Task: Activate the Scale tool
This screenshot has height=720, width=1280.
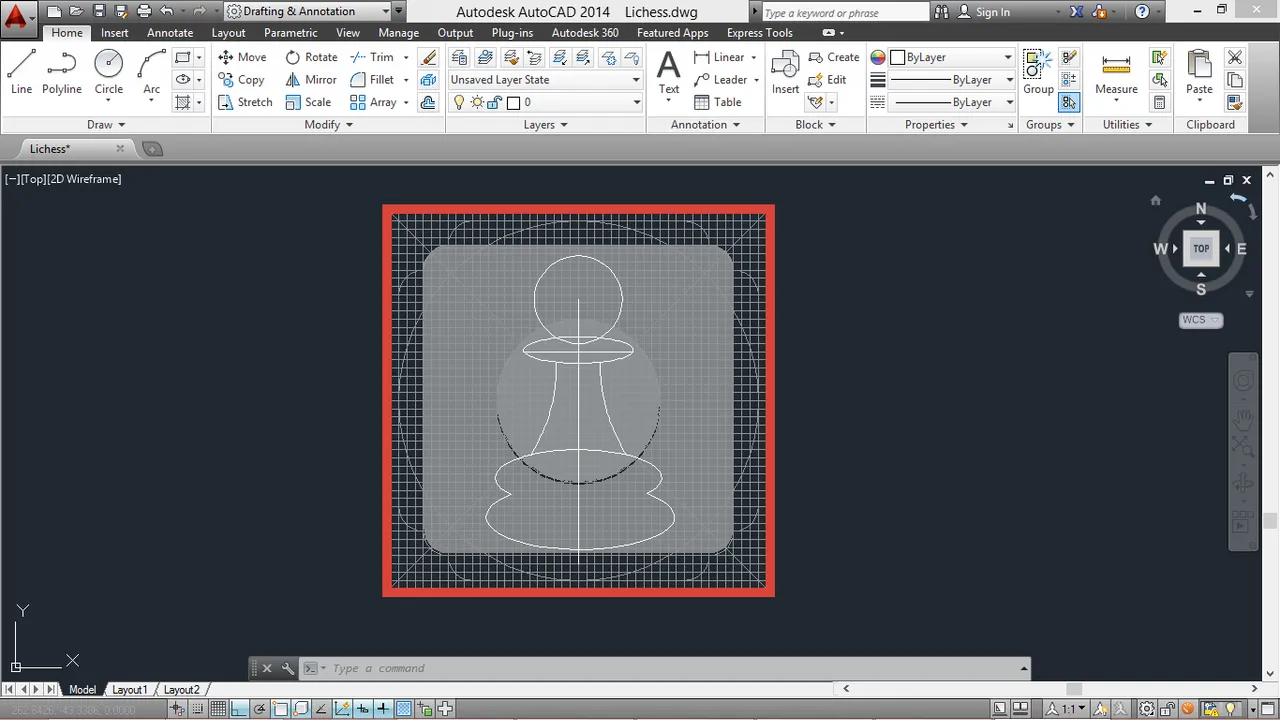Action: click(x=308, y=102)
